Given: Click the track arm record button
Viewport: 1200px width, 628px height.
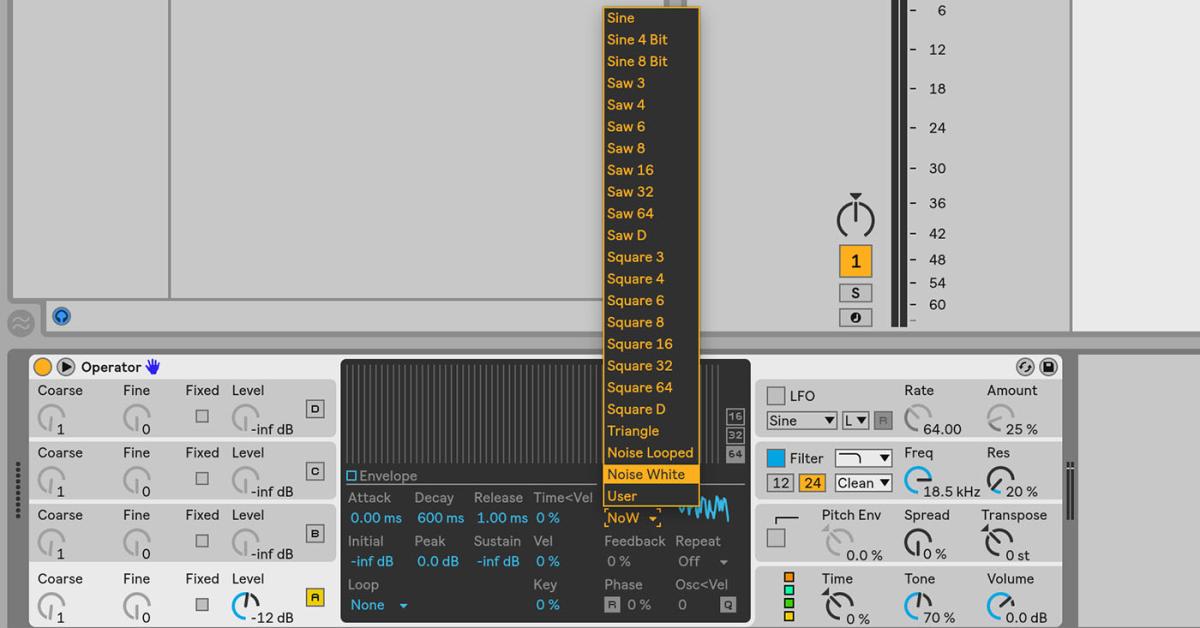Looking at the screenshot, I should tap(856, 317).
